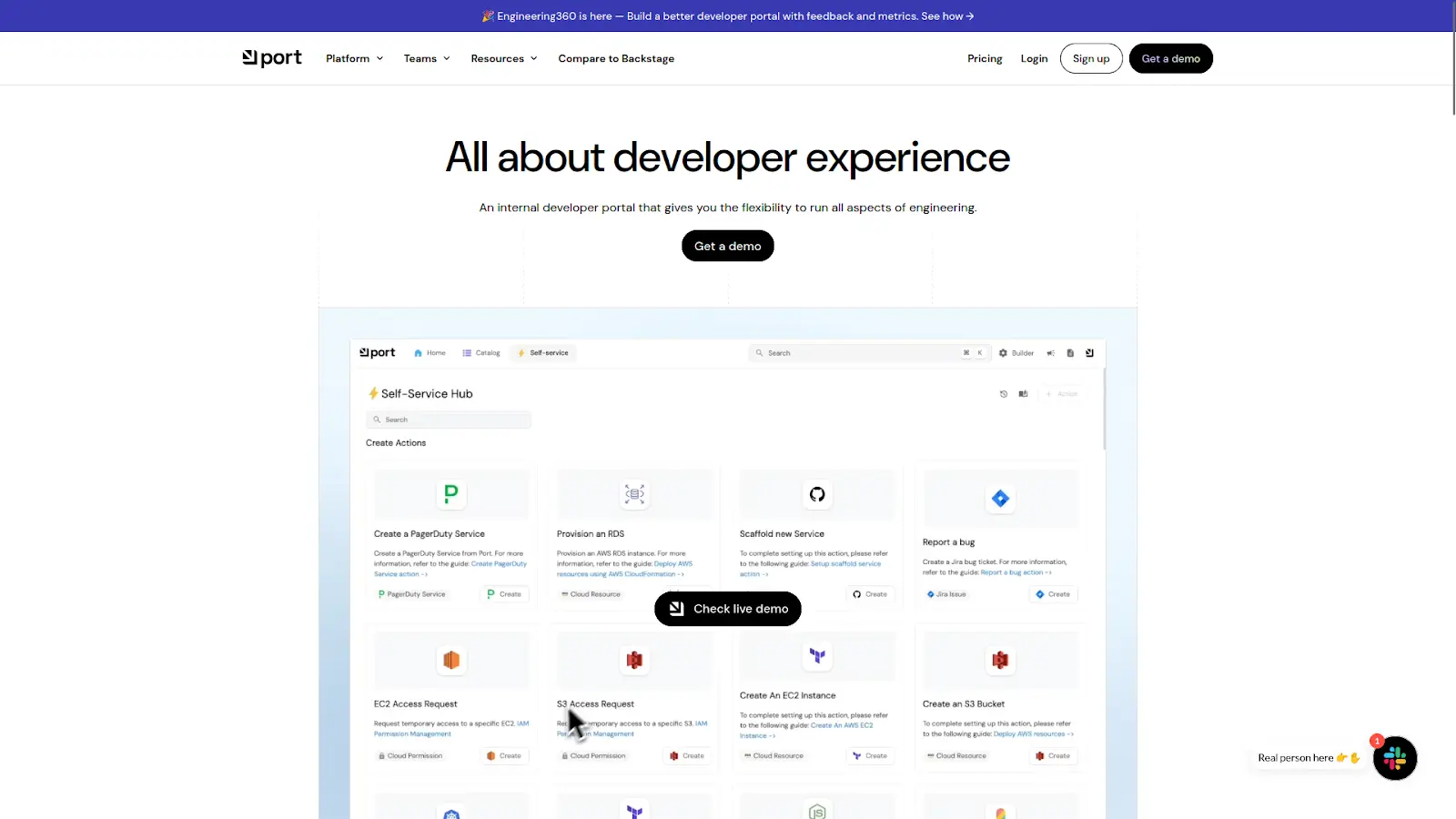
Task: Click the lightning icon beside Self-Service Hub
Action: (372, 393)
